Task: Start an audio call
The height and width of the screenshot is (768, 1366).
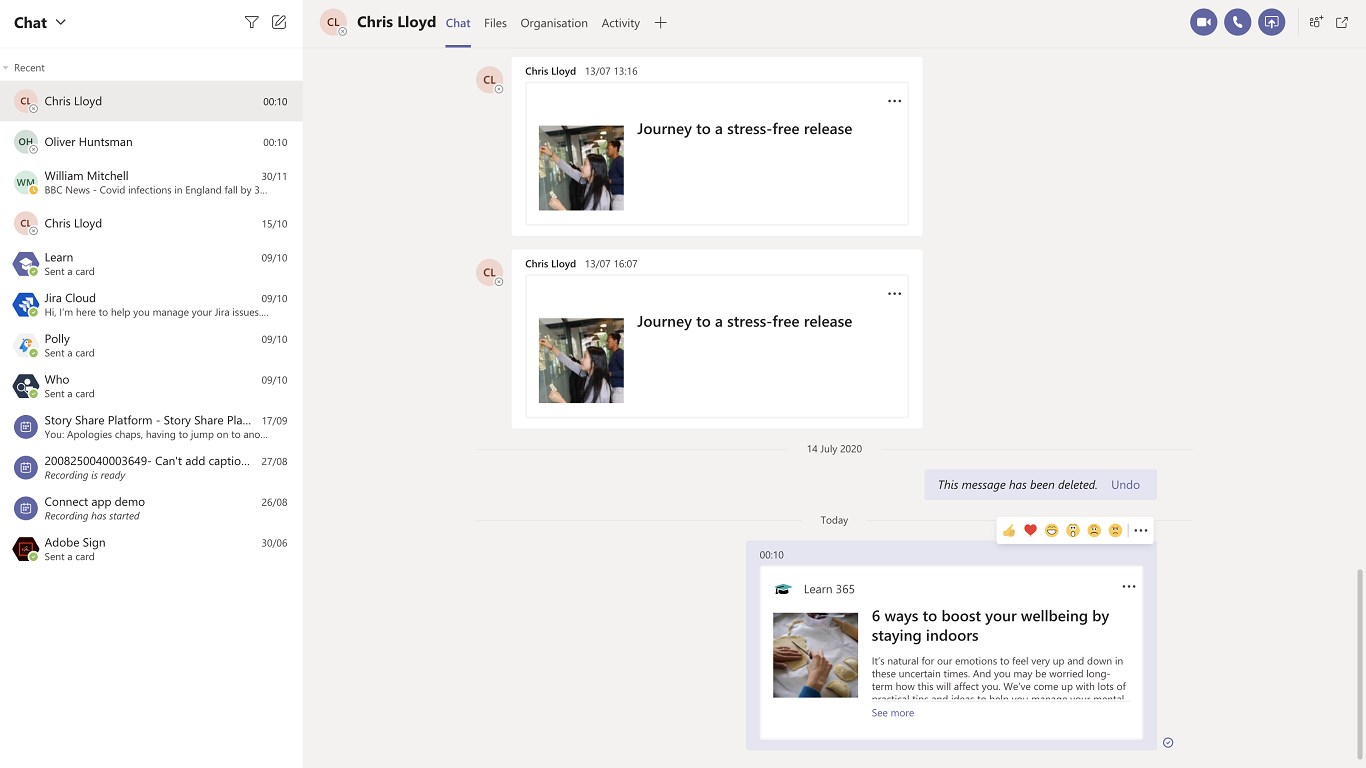Action: (x=1238, y=22)
